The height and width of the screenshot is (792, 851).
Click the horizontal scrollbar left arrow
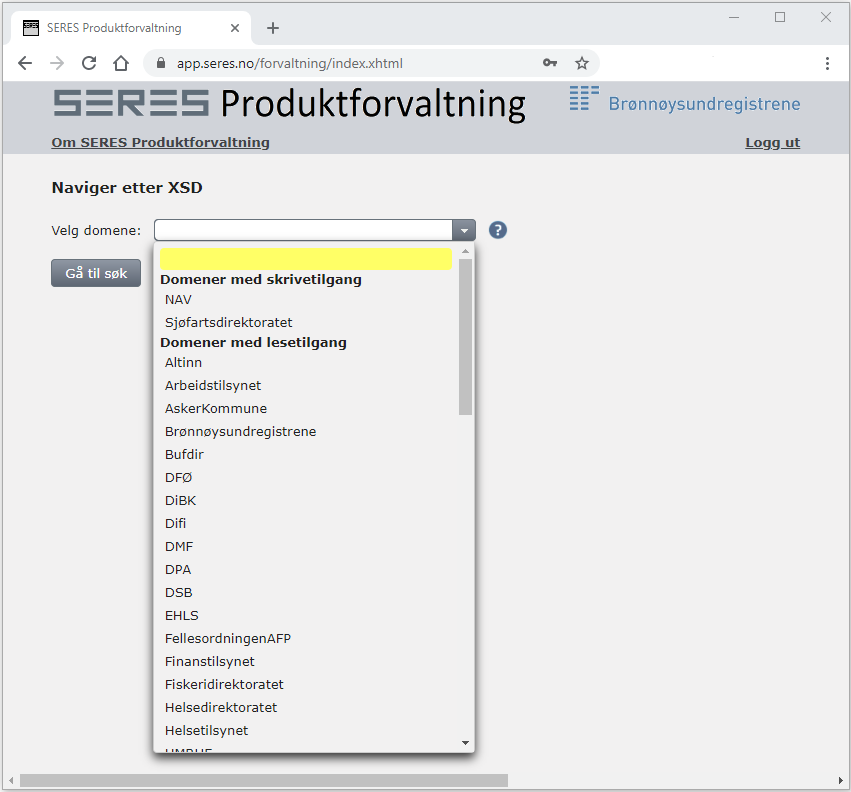tap(11, 781)
